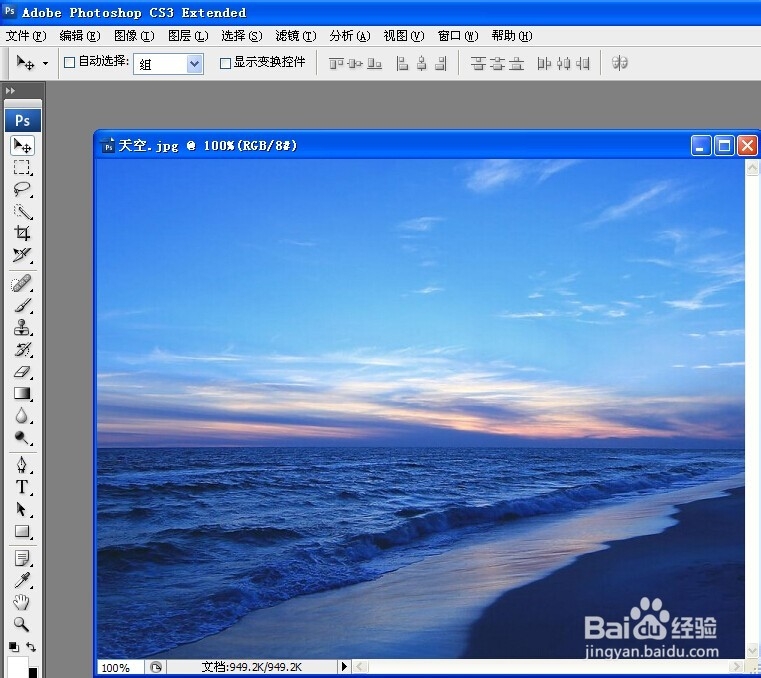Image resolution: width=761 pixels, height=678 pixels.
Task: Click the 100% zoom field in status bar
Action: [119, 668]
